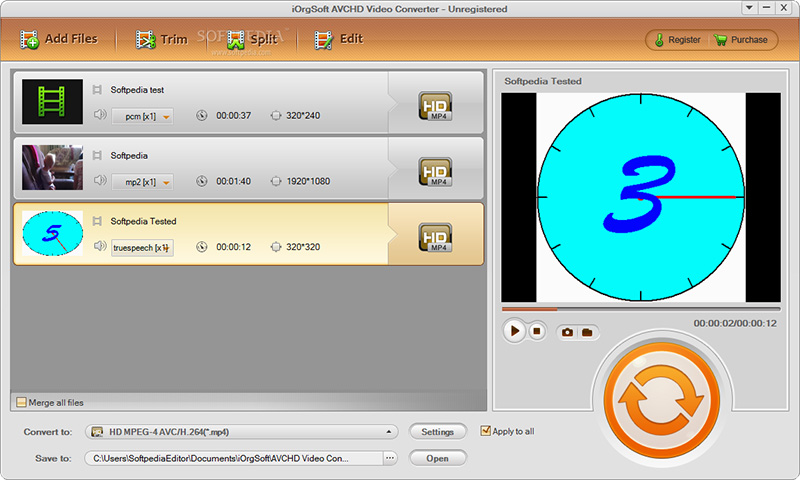Click speaker icon in Softpedia test row
Screen dimensions: 800x480
point(99,114)
